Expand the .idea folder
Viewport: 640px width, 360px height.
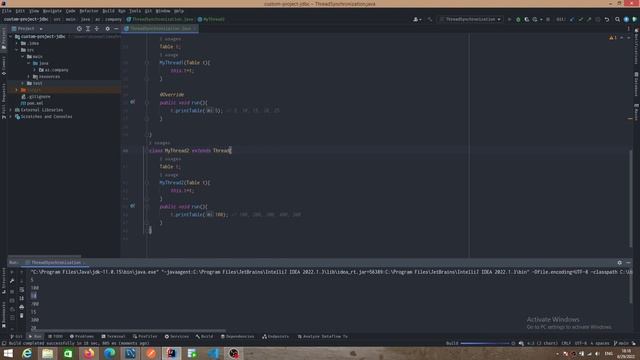tap(17, 43)
